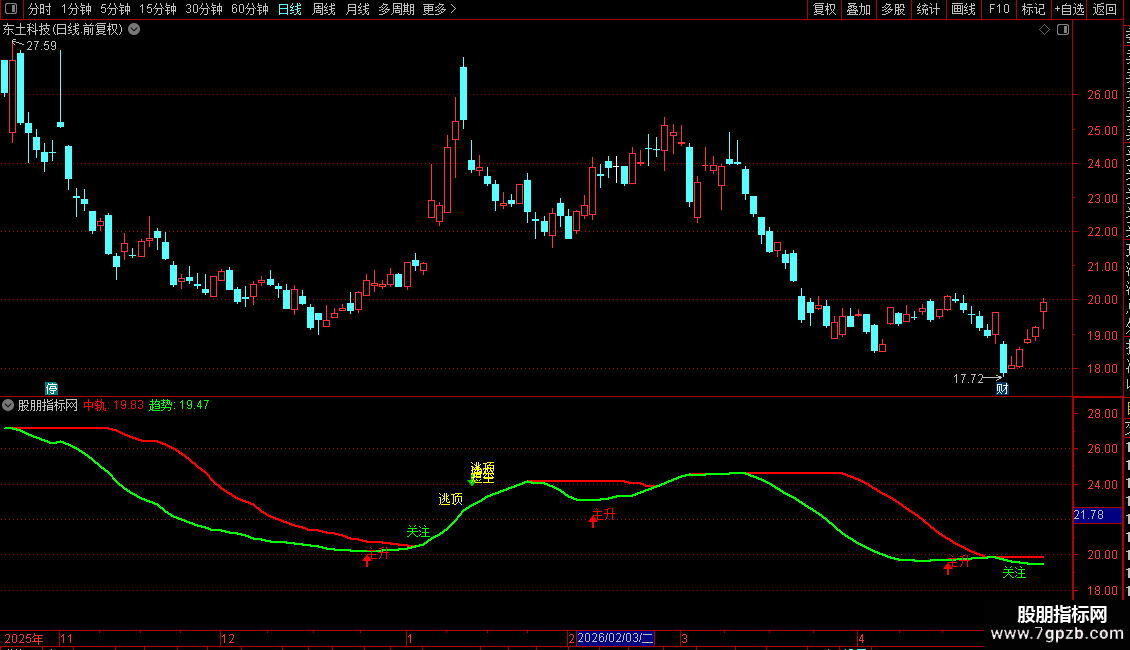Viewport: 1130px width, 650px height.
Task: Add stock with +自选 button
Action: [1069, 9]
